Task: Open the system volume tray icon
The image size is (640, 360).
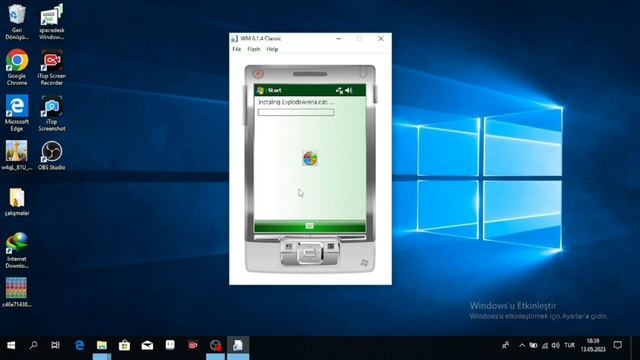Action: pos(556,345)
